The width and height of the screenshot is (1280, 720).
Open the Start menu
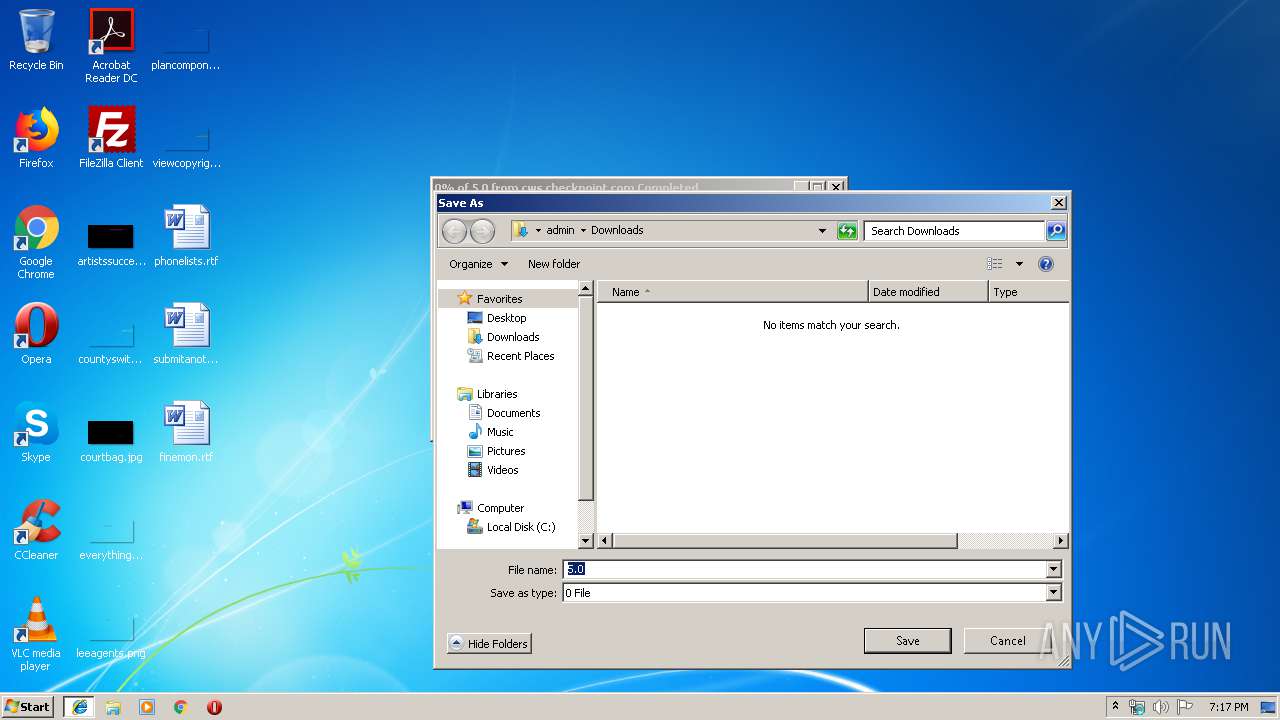(28, 706)
